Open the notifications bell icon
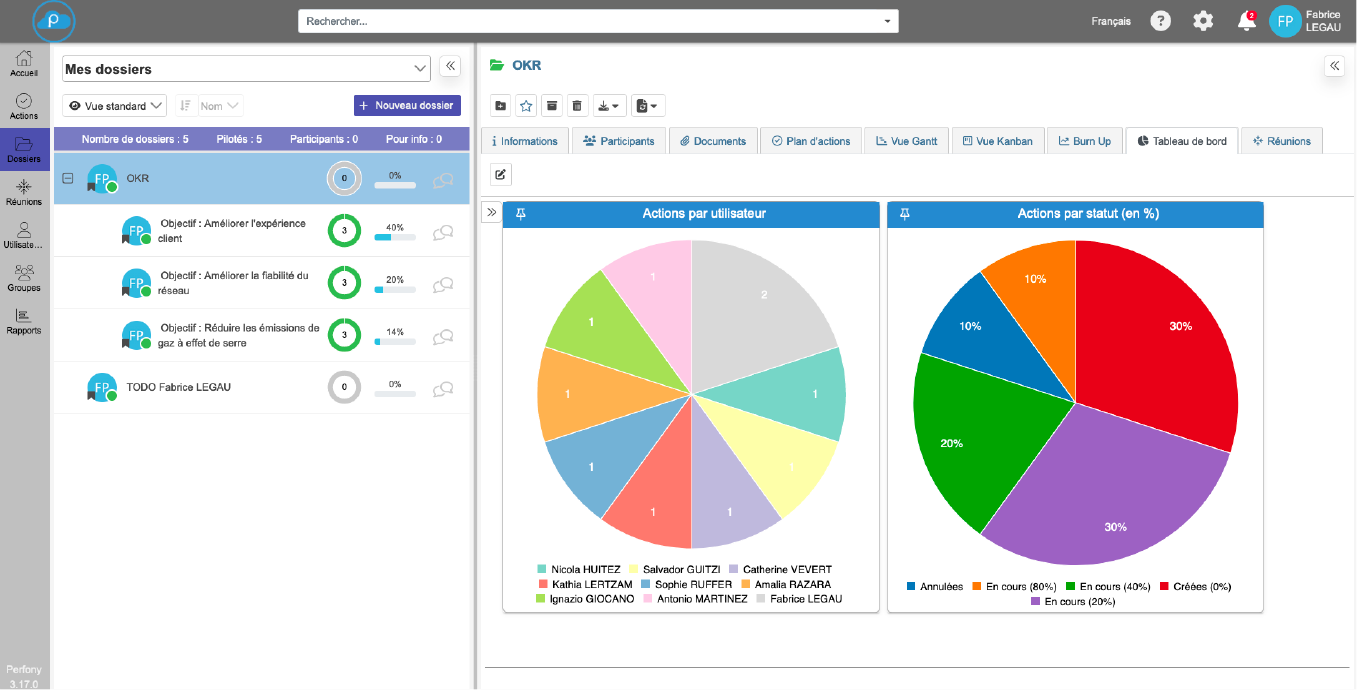 1246,21
